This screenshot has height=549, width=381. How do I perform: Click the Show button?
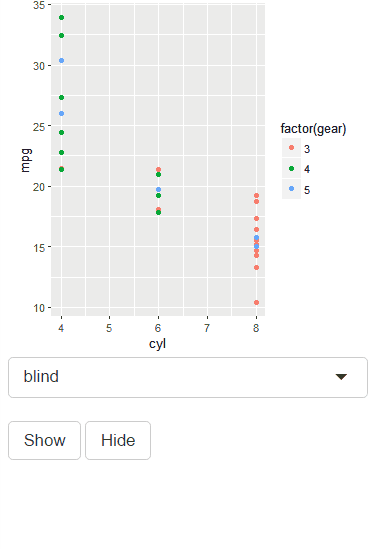coord(44,440)
